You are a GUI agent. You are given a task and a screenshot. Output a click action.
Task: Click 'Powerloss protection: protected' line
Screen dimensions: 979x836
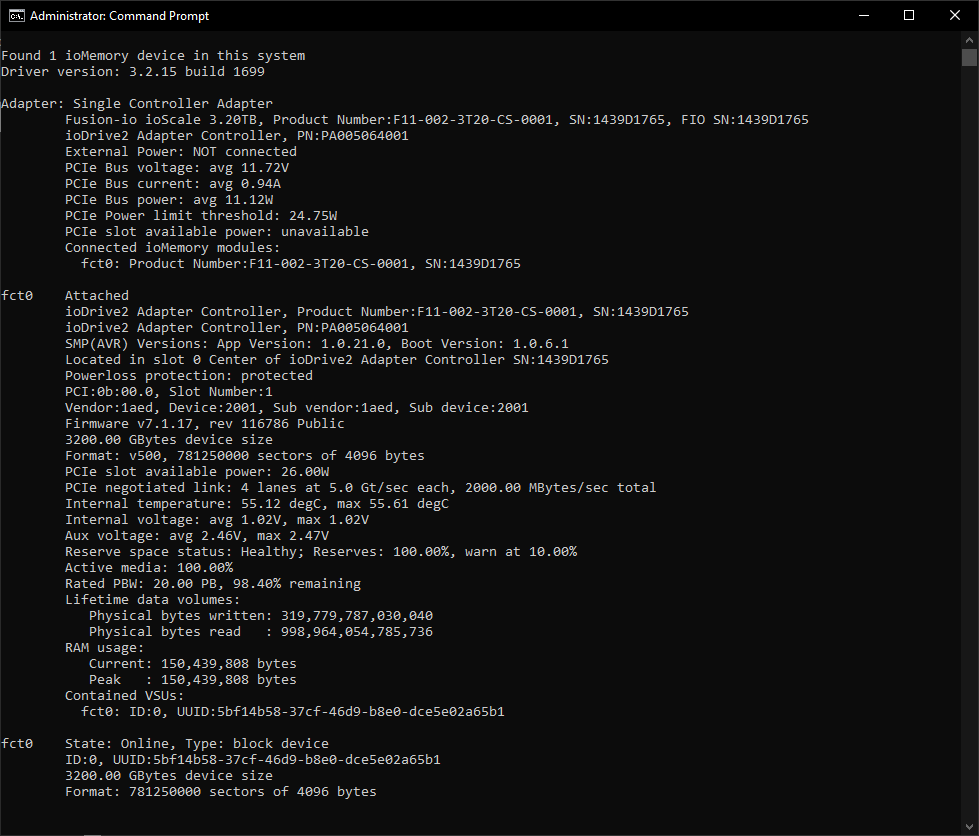(x=189, y=376)
